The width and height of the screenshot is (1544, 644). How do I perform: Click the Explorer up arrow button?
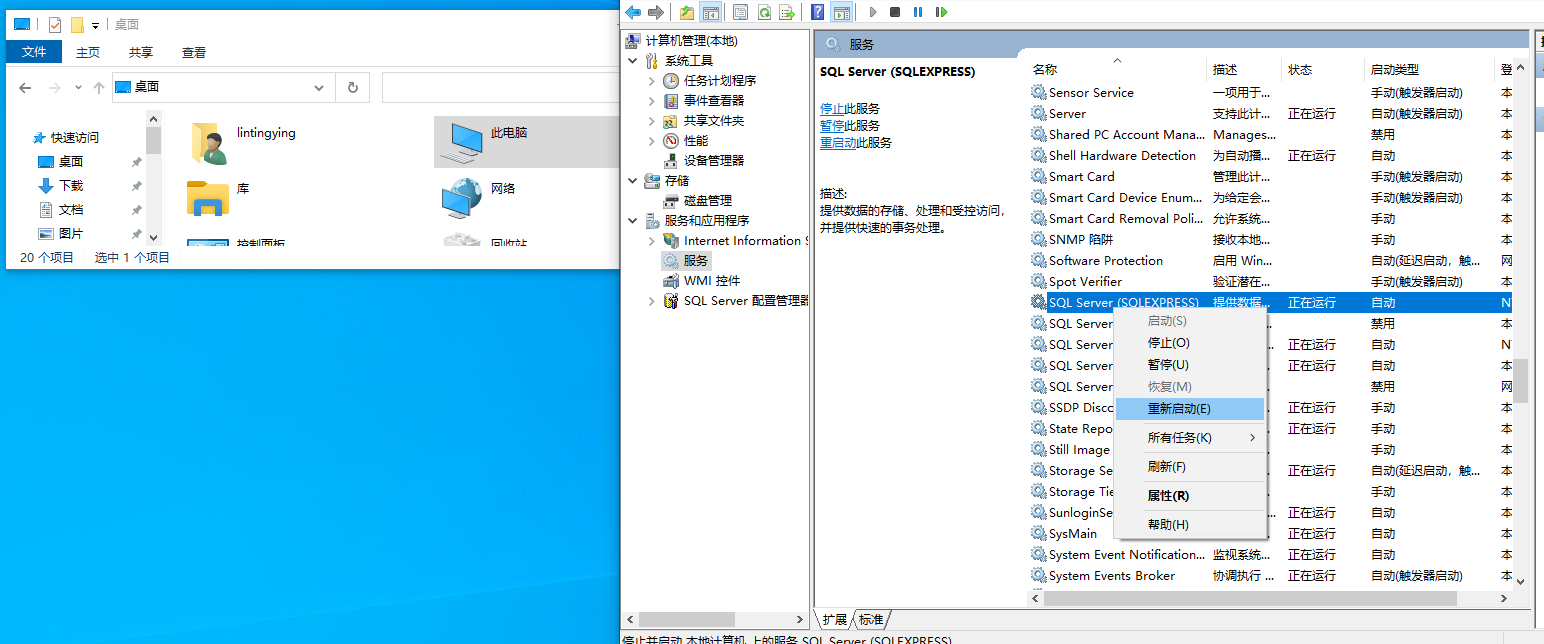tap(99, 88)
